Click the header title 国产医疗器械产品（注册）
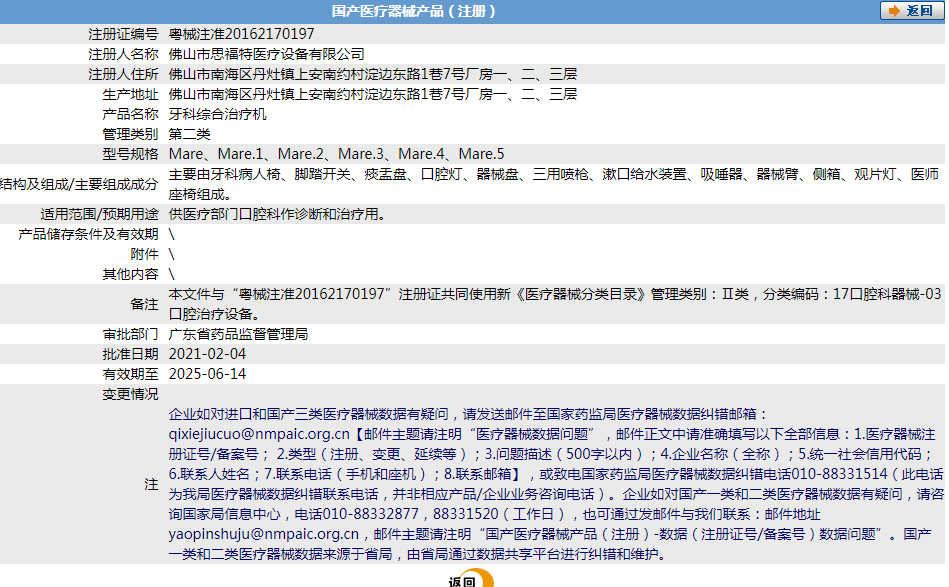Screen dimensions: 949x587 point(414,11)
